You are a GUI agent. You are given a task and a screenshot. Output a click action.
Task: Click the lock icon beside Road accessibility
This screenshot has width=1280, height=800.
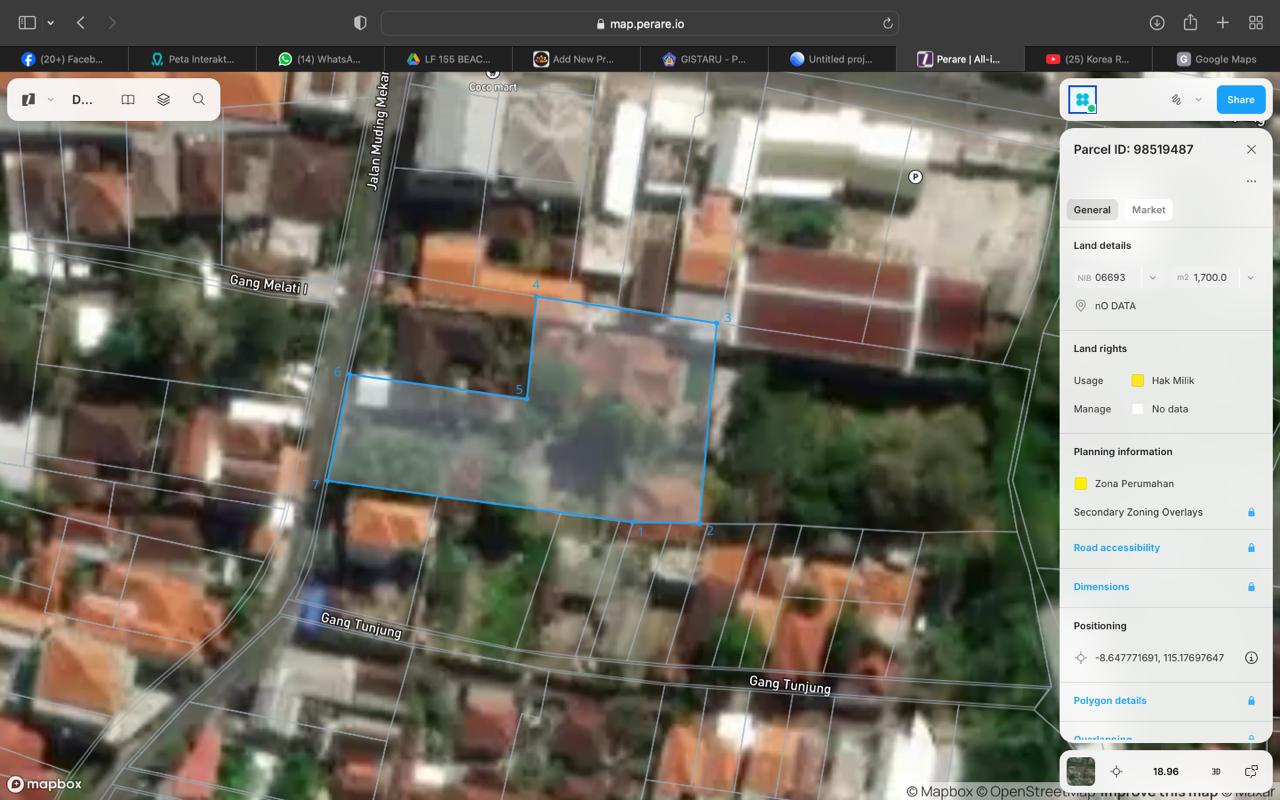(1250, 548)
